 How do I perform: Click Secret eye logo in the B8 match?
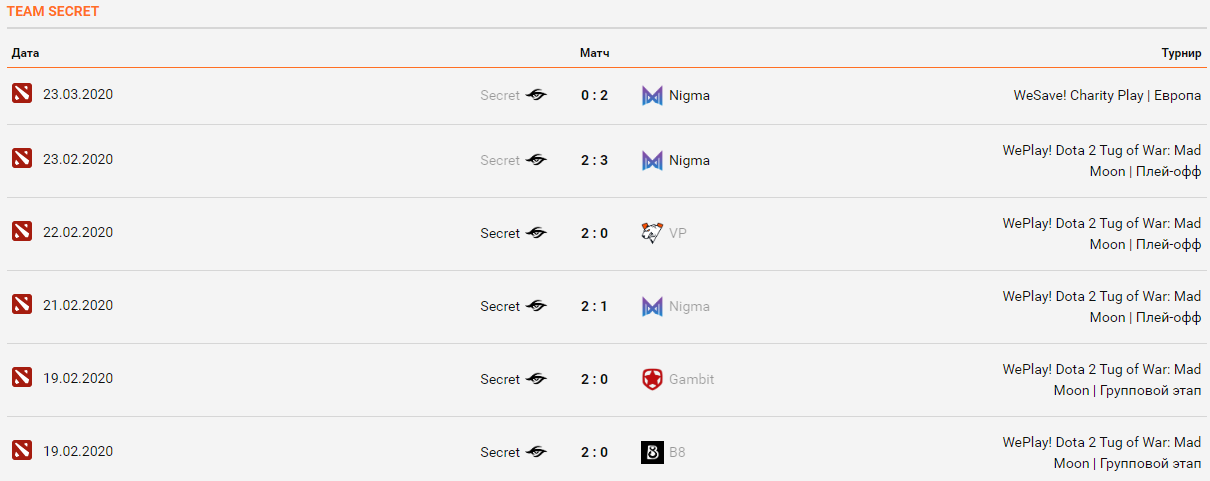point(536,452)
